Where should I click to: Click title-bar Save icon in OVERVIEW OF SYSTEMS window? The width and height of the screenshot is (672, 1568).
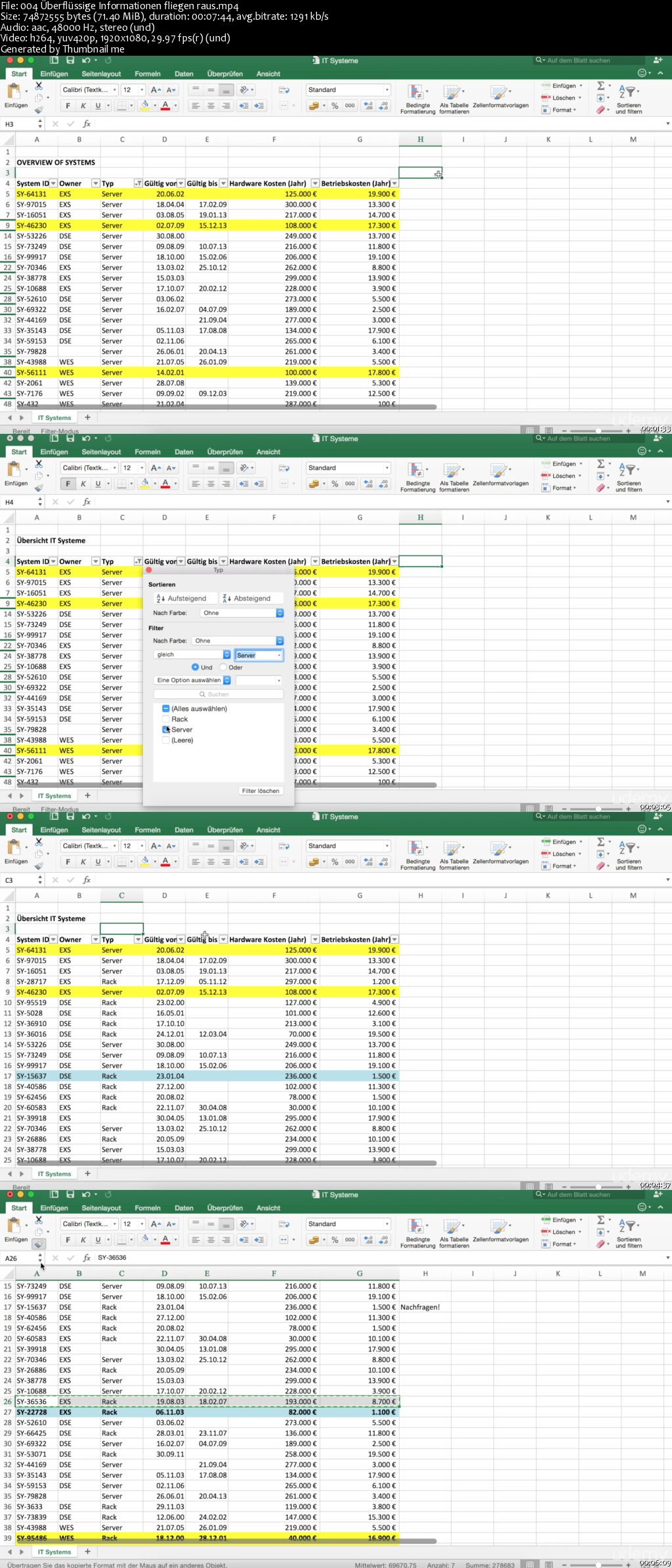70,60
